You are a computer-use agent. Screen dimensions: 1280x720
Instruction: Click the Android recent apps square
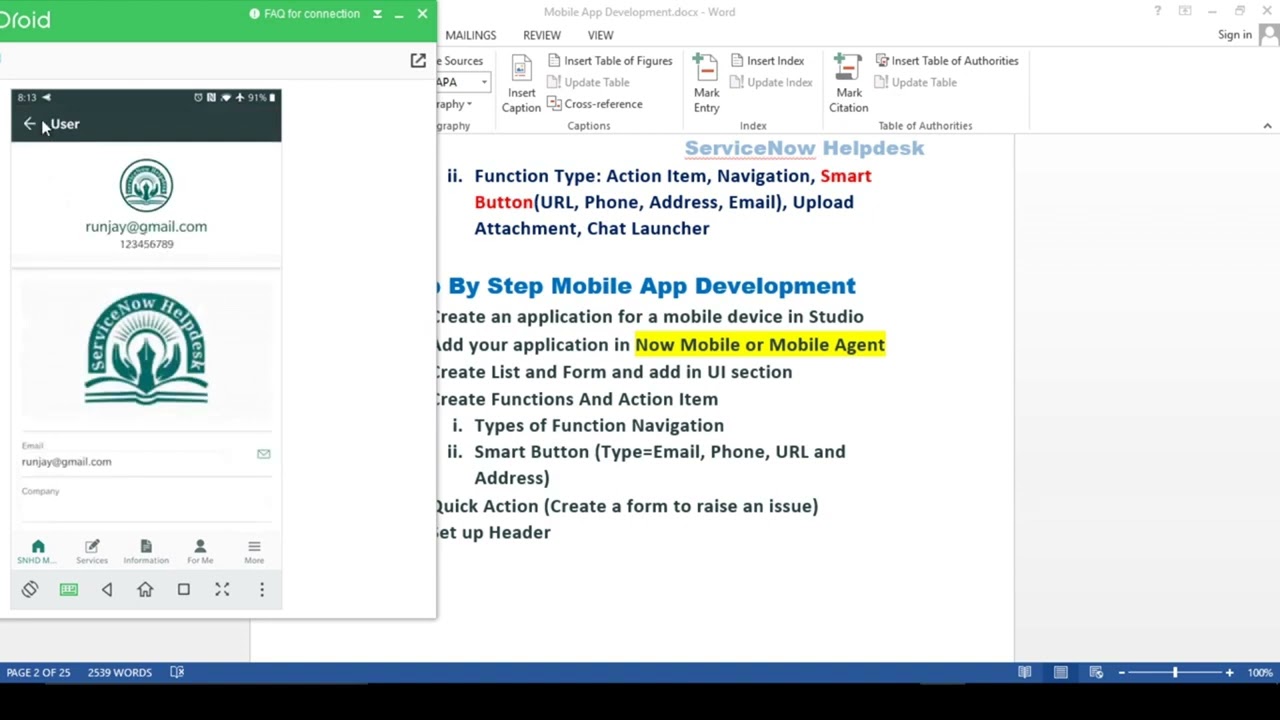click(x=184, y=590)
